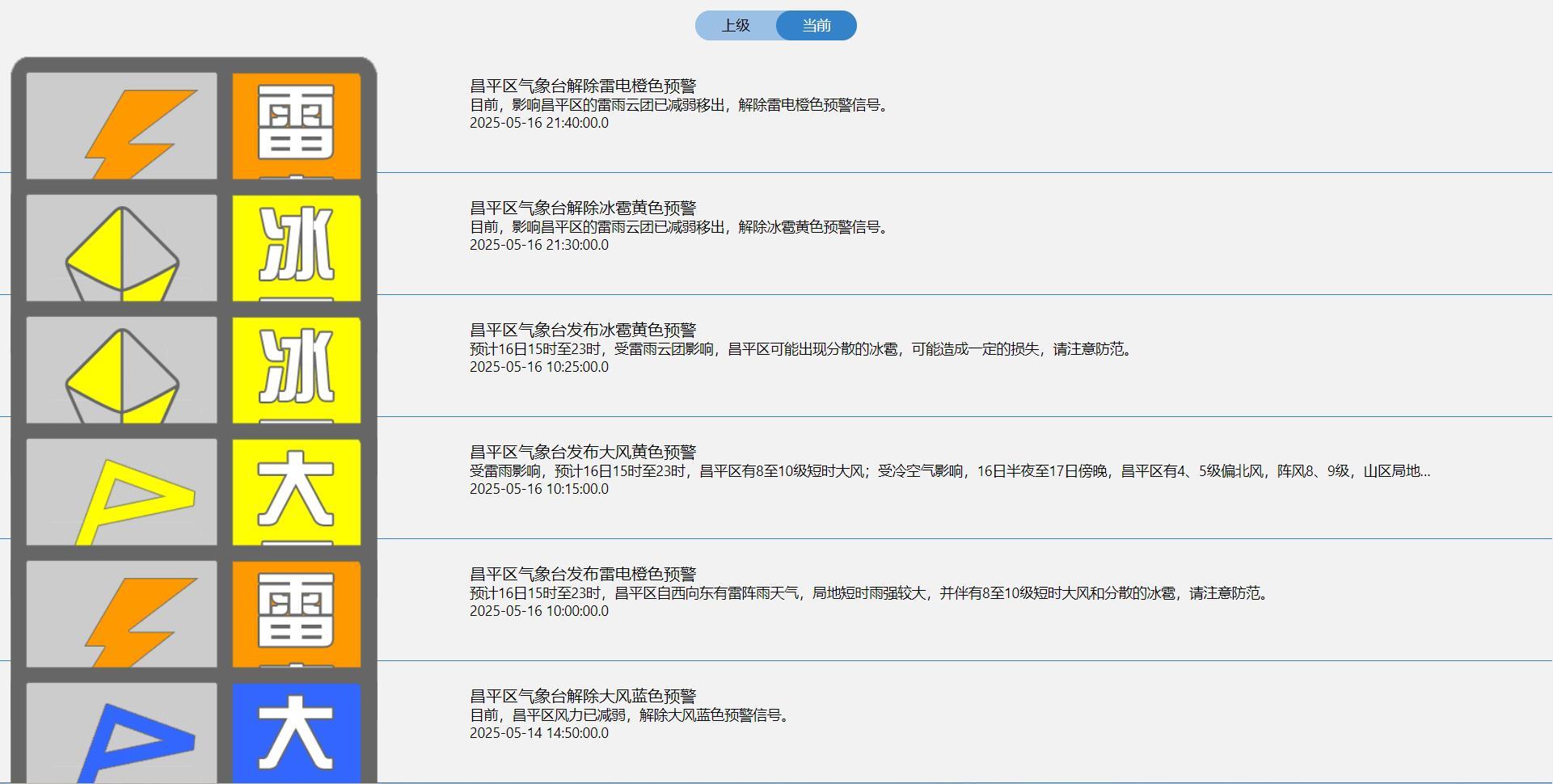This screenshot has height=784, width=1553.
Task: Click the blue wind flag icon at bottom
Action: click(120, 731)
